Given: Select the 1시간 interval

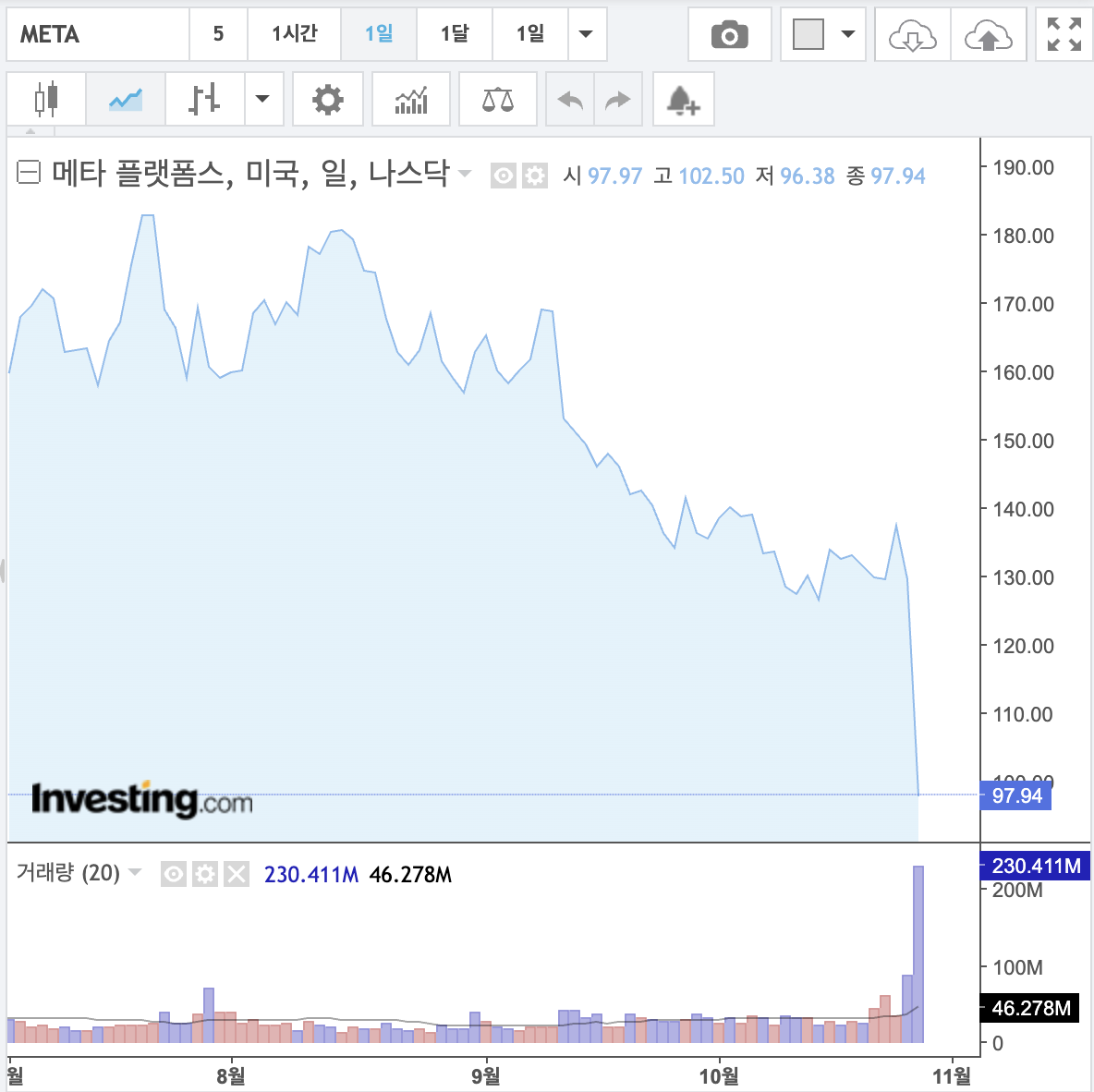Looking at the screenshot, I should 295,34.
